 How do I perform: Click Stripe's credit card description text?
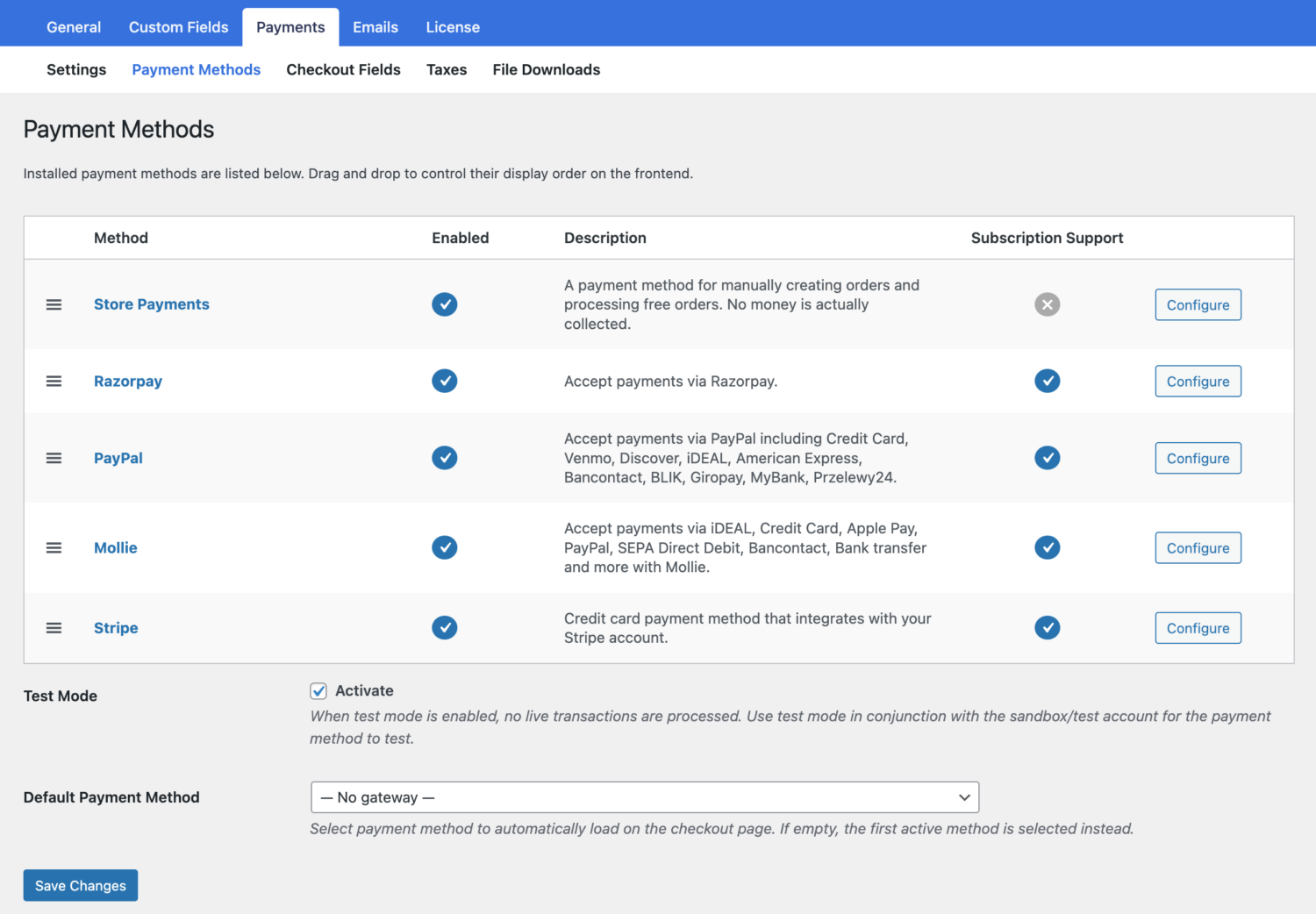coord(747,628)
